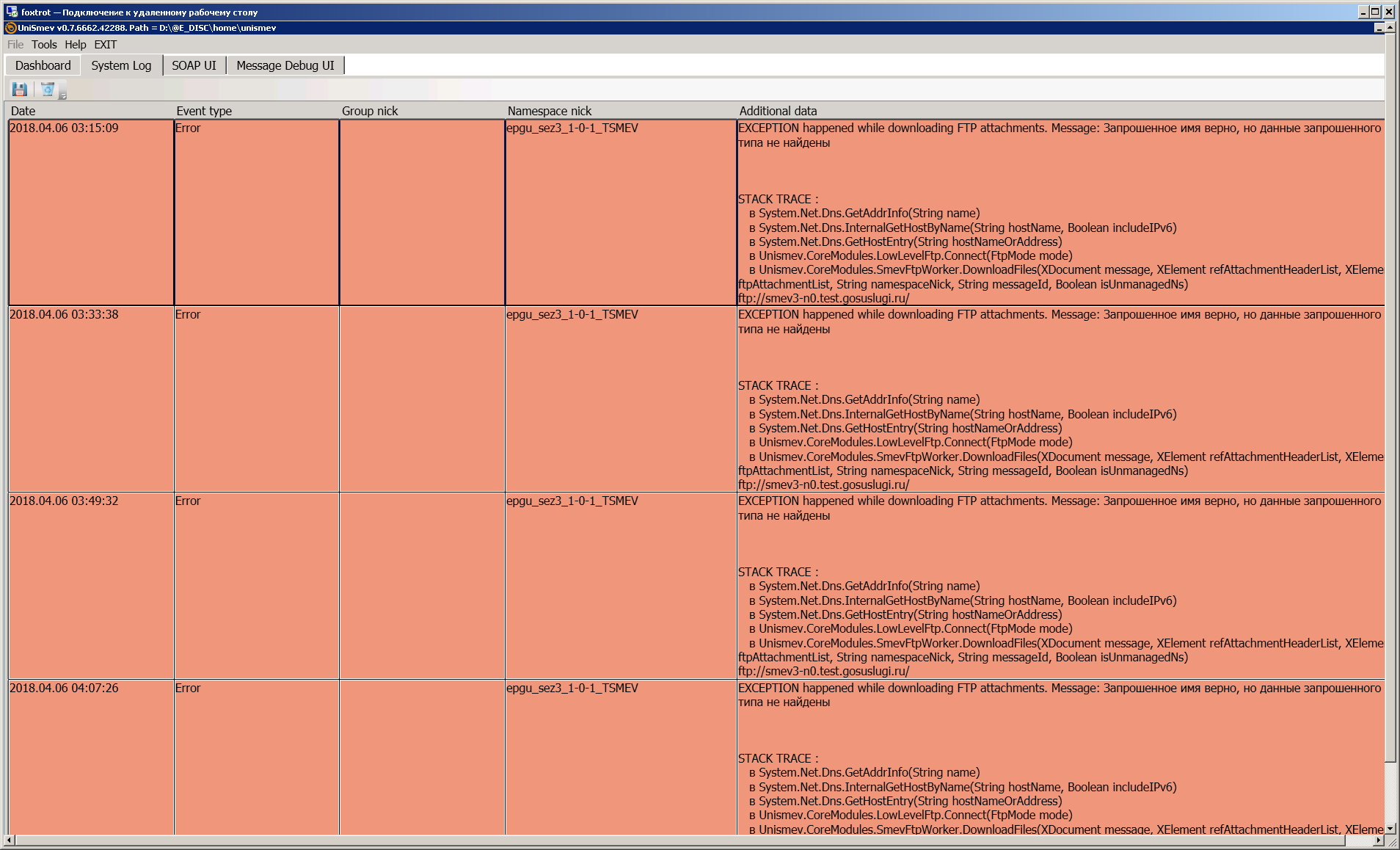Maximize the foxtrot remote desktop window
1400x850 pixels.
point(1375,12)
